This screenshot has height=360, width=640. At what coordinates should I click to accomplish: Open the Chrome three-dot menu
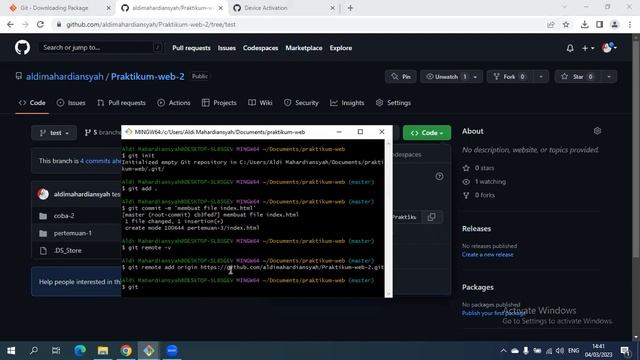630,25
